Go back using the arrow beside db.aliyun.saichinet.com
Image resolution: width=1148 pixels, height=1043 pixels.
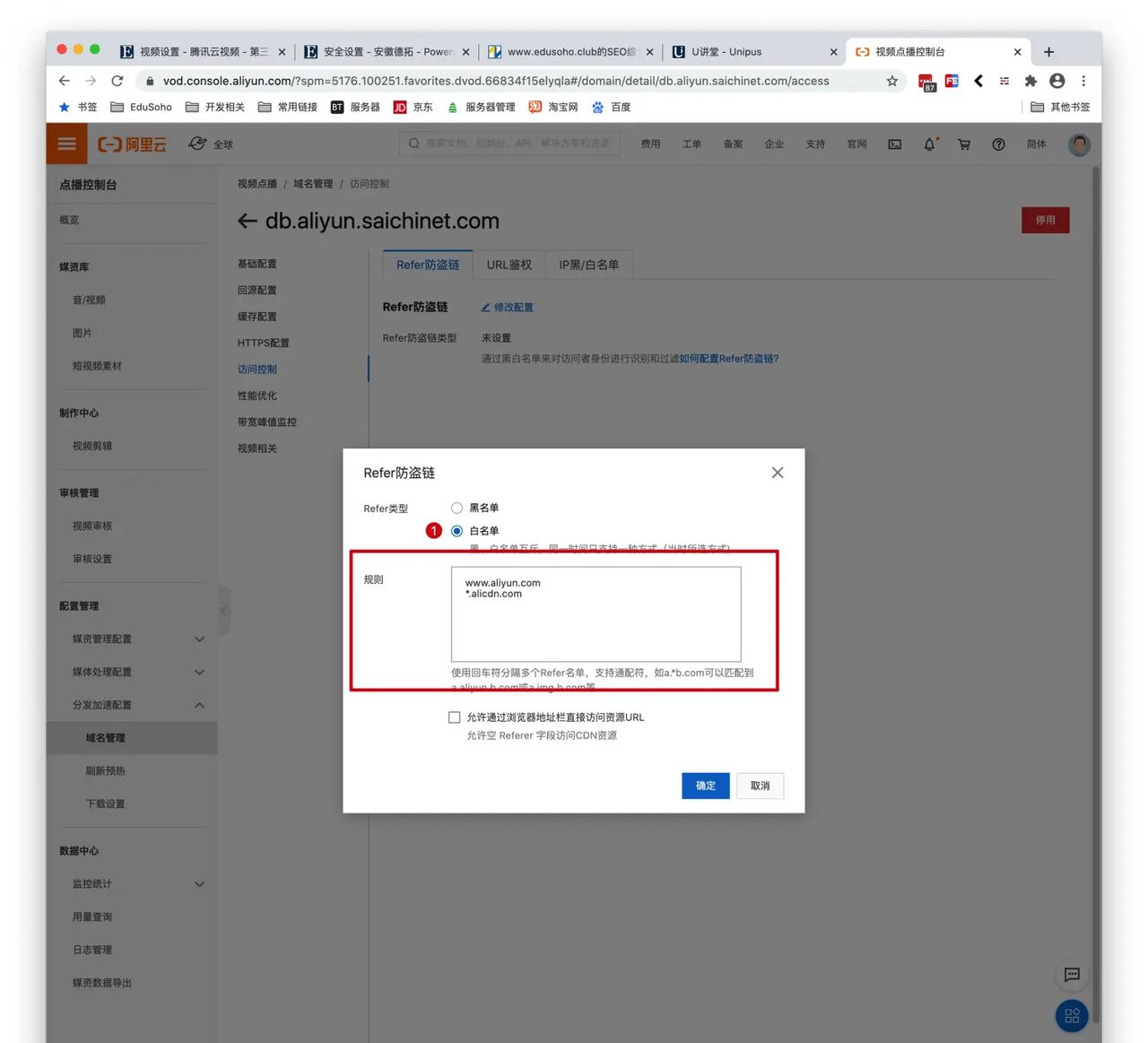(248, 222)
